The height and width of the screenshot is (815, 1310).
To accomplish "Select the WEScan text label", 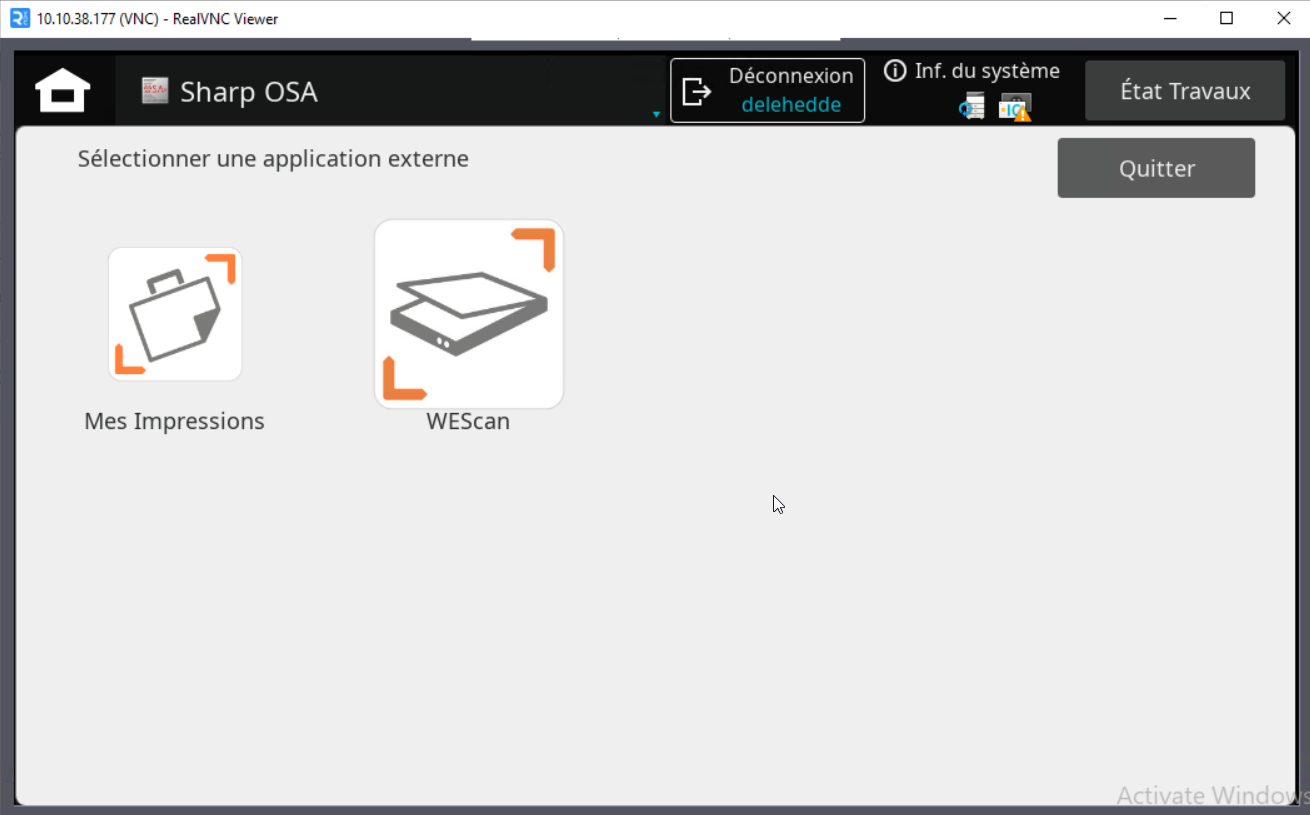I will (468, 421).
